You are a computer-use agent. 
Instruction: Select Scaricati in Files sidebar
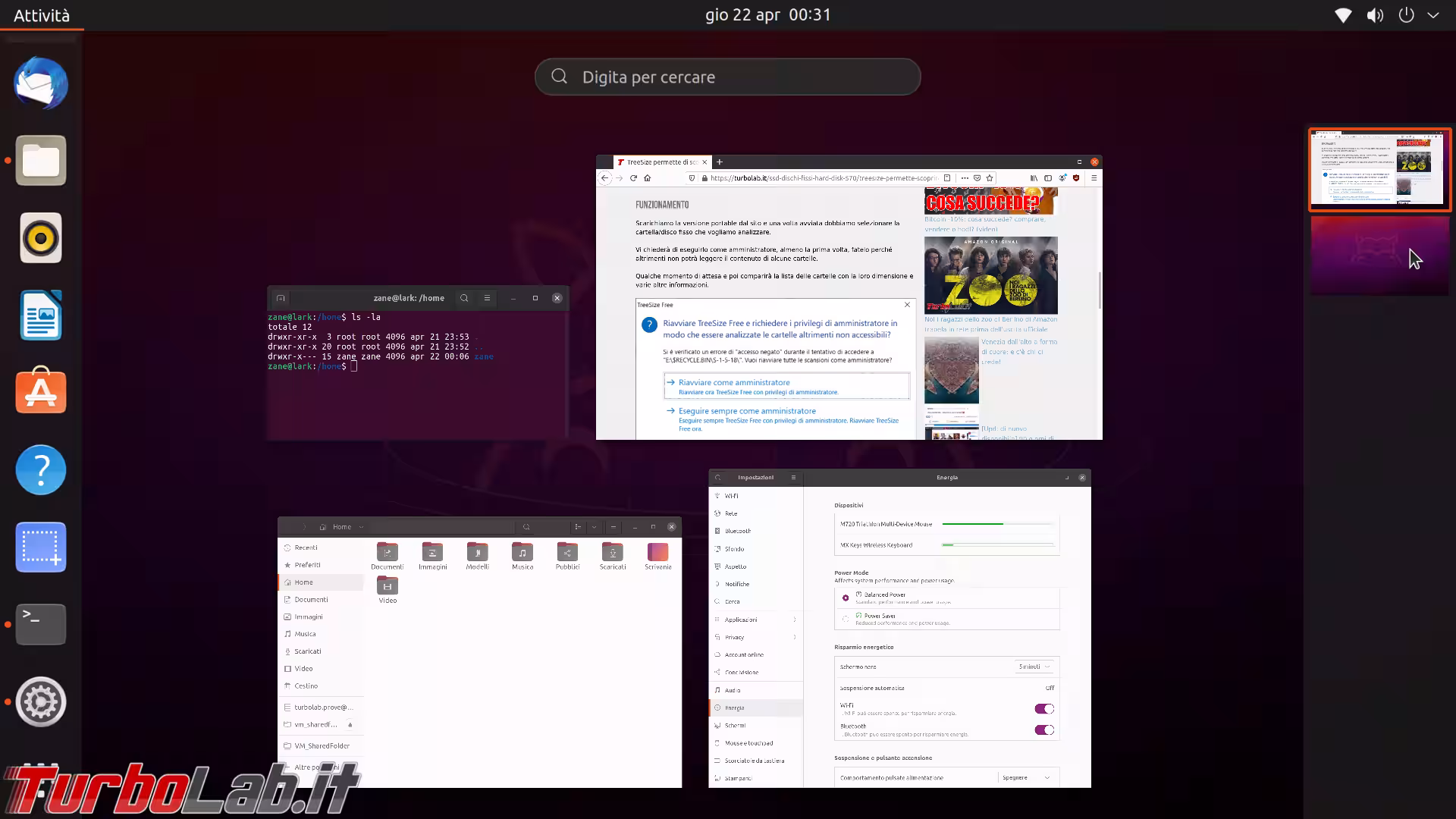click(308, 651)
